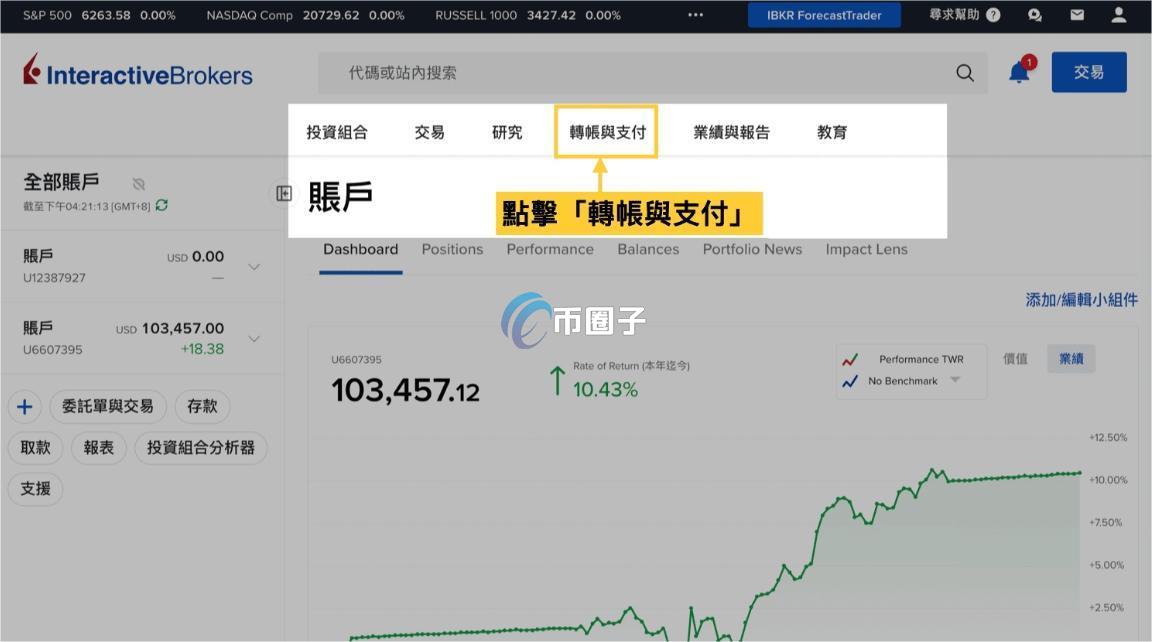Click the 存款 button

coord(202,406)
